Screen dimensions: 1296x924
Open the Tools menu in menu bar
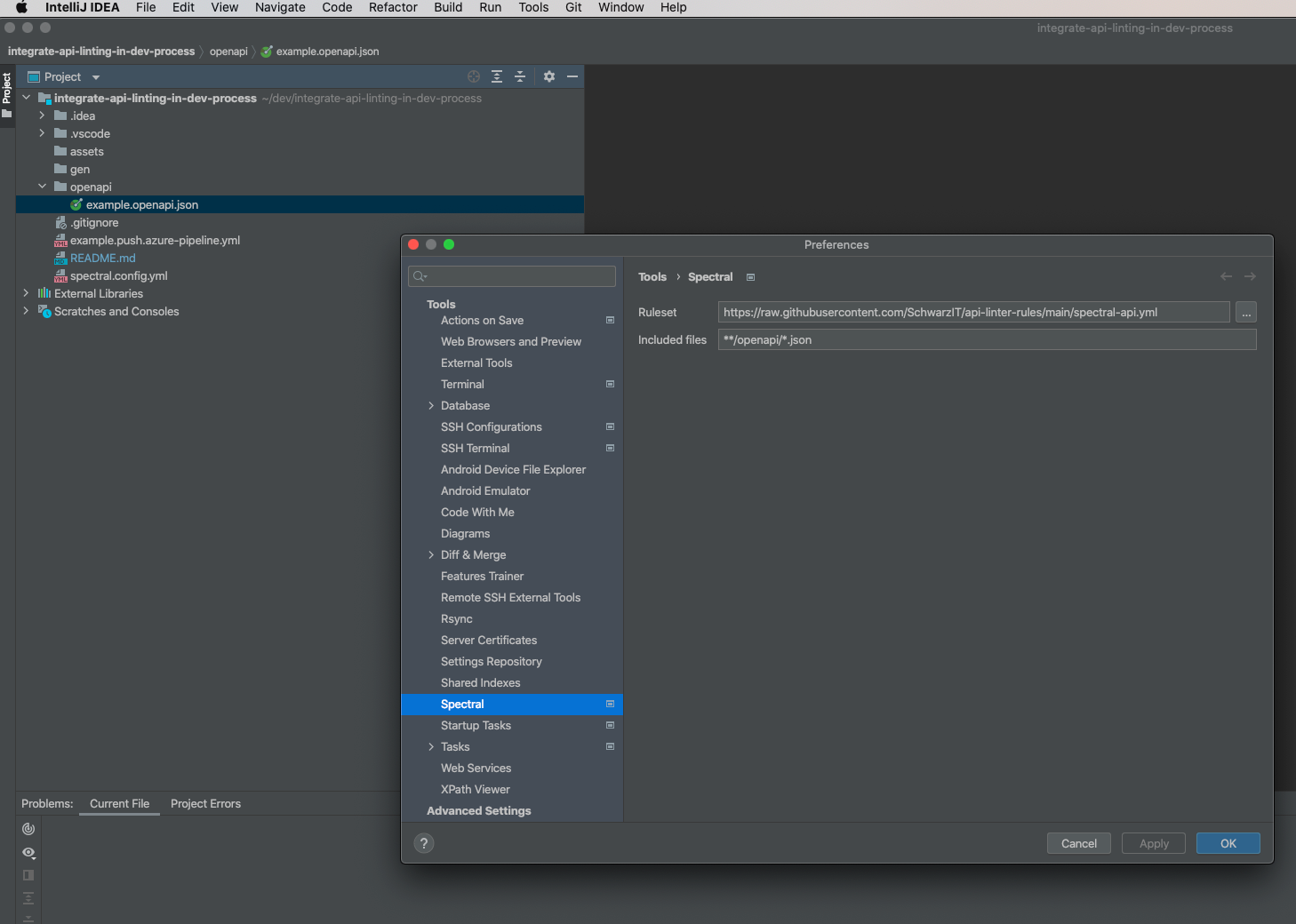533,7
